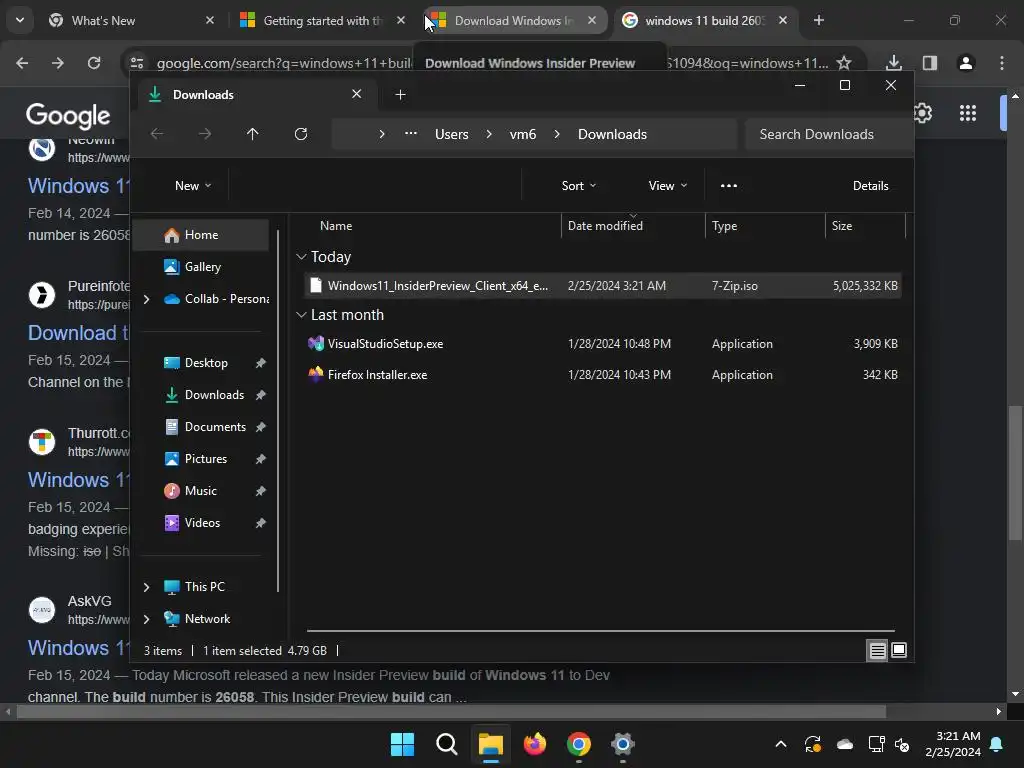Open OneDrive cloud tray icon
Image resolution: width=1024 pixels, height=768 pixels.
(x=845, y=744)
